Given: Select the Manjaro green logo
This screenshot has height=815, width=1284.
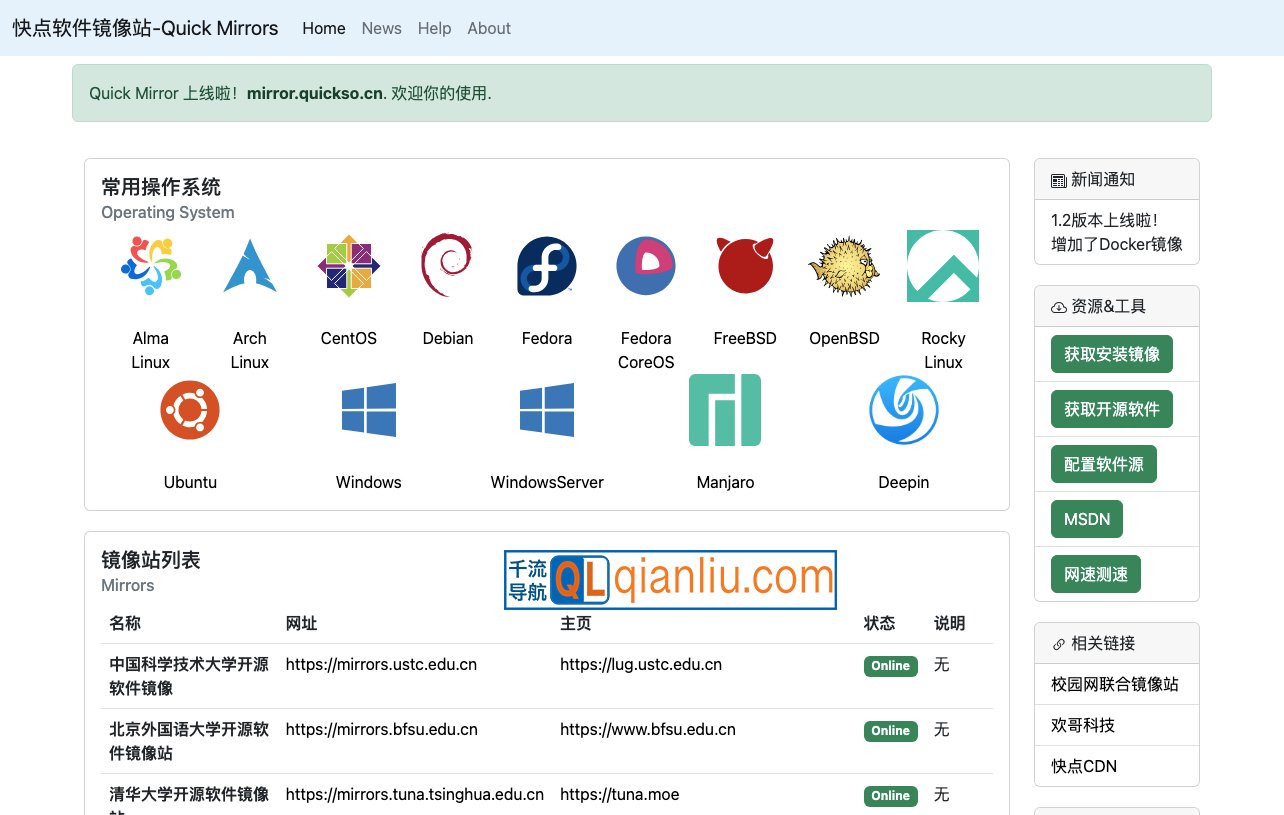Looking at the screenshot, I should click(725, 410).
